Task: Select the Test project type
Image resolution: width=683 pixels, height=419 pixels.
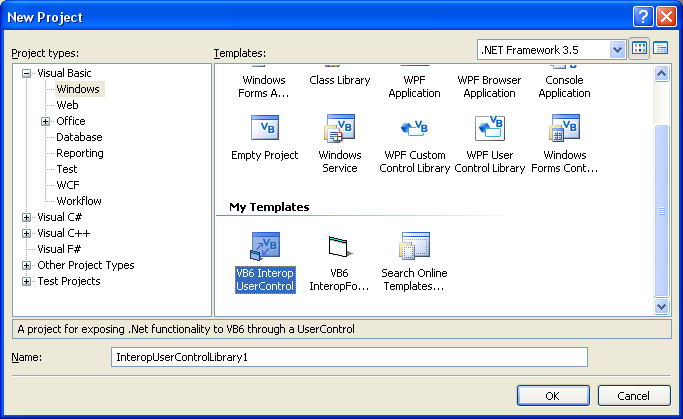Action: point(67,169)
